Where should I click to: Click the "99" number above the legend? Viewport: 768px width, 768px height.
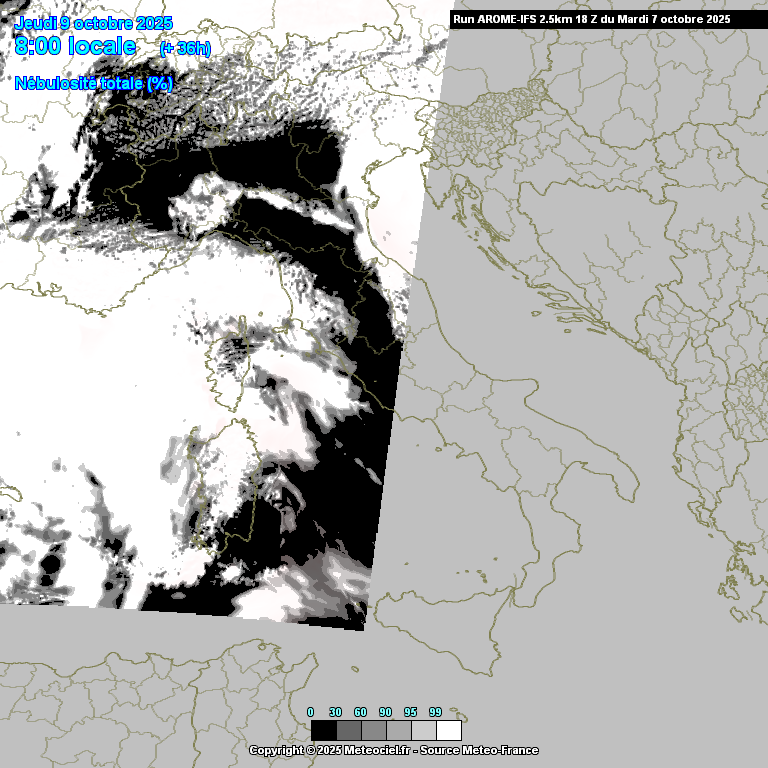(435, 711)
